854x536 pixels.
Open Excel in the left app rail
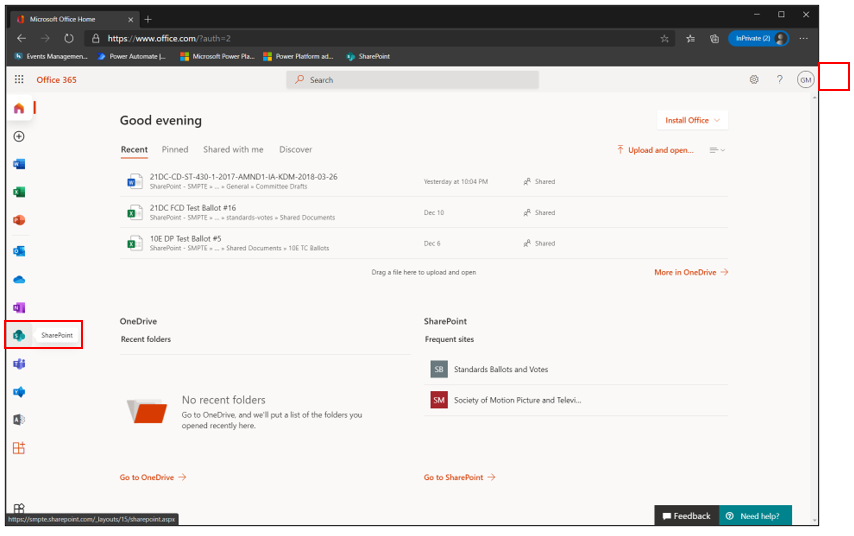click(x=19, y=192)
